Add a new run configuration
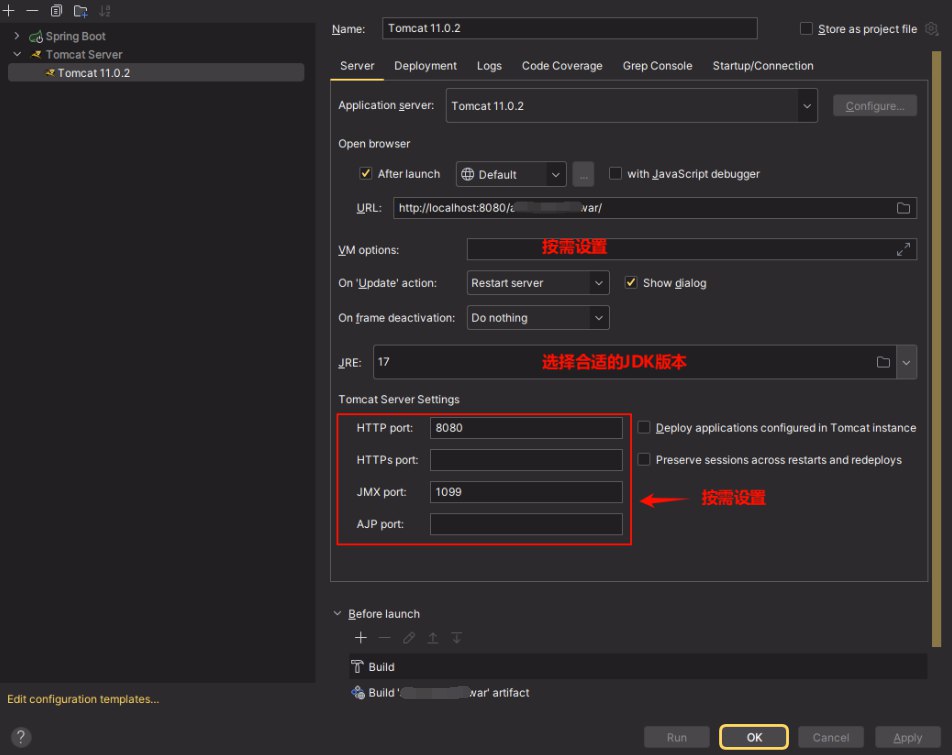Image resolution: width=952 pixels, height=755 pixels. point(9,10)
